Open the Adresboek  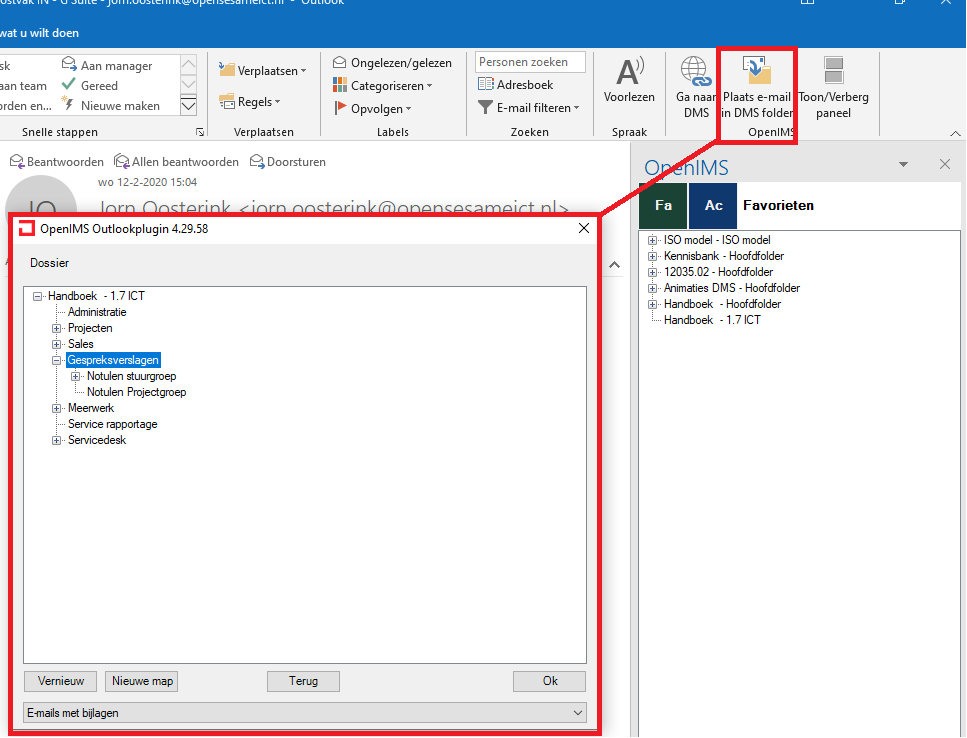(x=516, y=84)
